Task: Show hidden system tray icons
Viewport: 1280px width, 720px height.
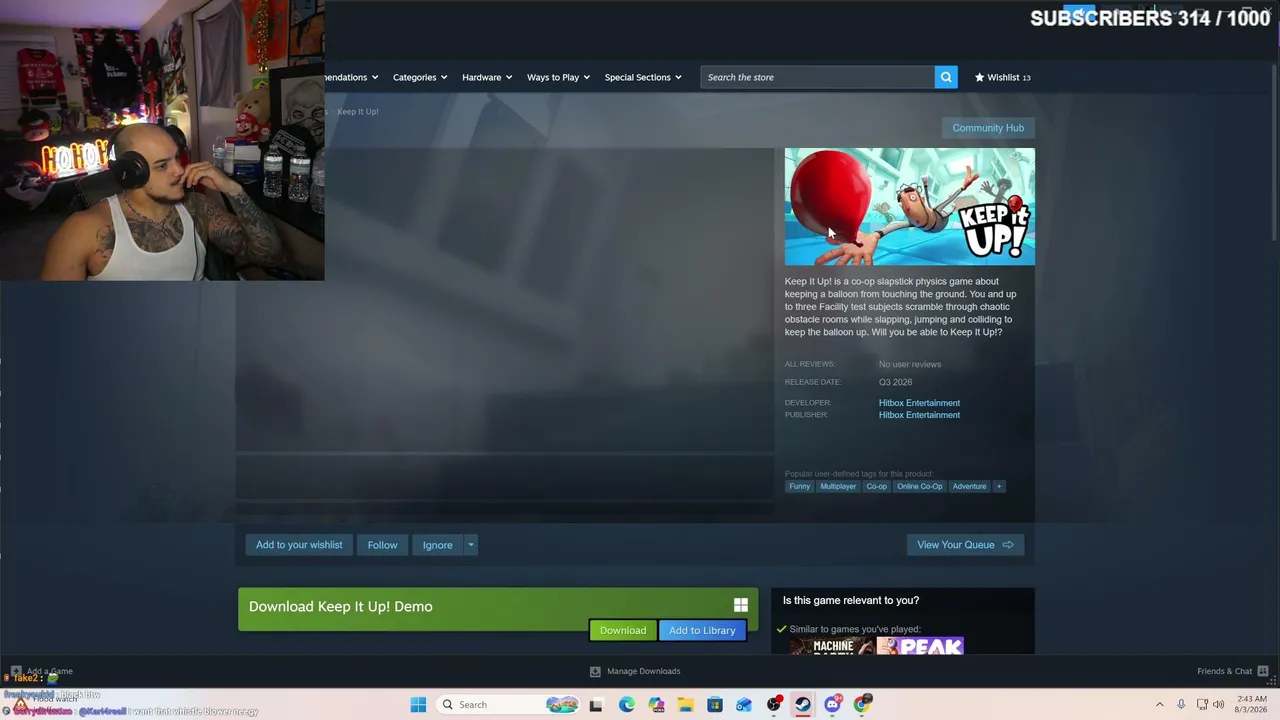Action: pyautogui.click(x=1160, y=704)
